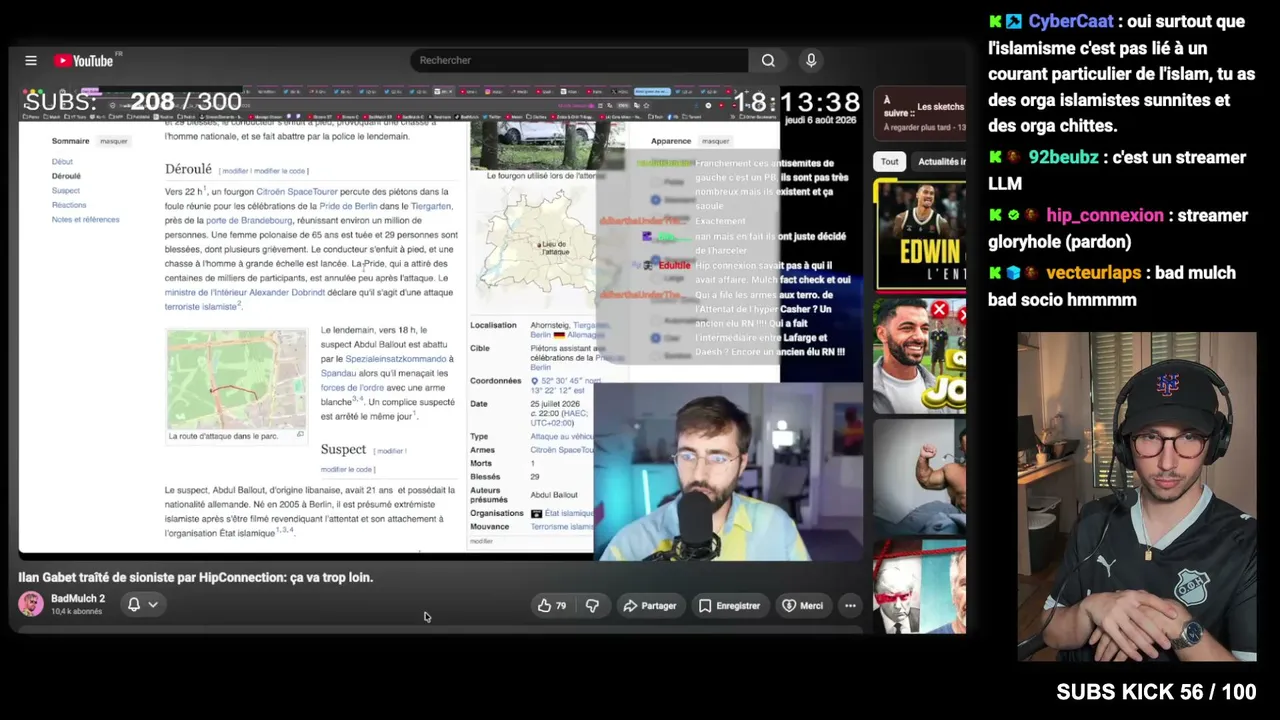
Task: Open the Tiergarten link in the Déroulé paragraph
Action: [431, 206]
